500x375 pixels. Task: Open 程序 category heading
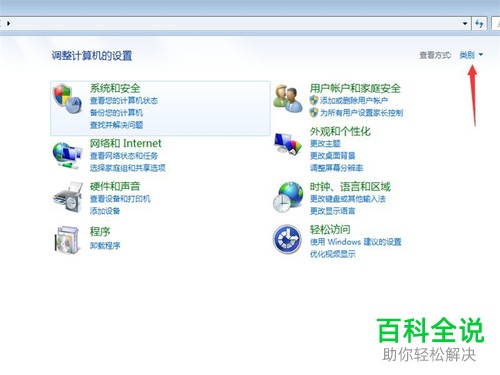[100, 231]
